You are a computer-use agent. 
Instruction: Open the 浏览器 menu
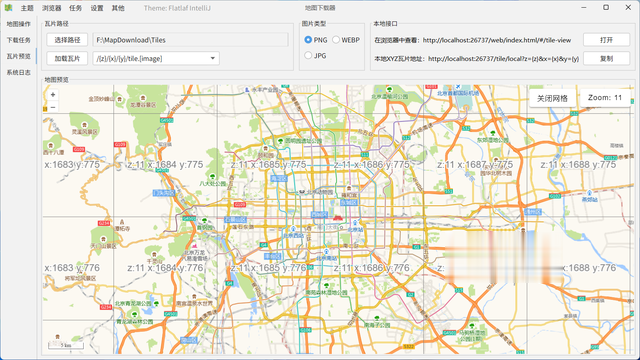point(51,8)
